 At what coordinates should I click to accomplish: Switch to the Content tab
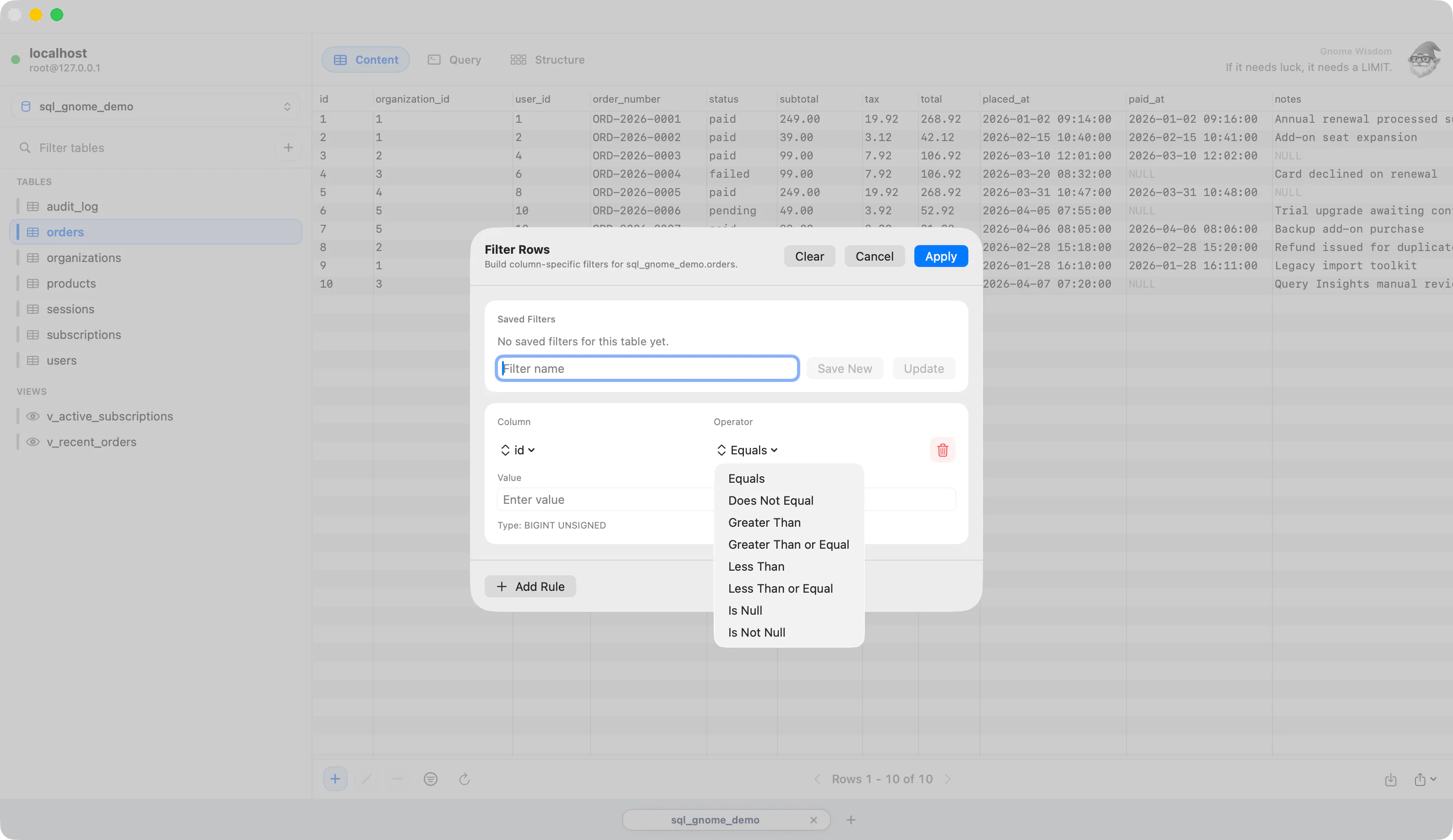366,60
